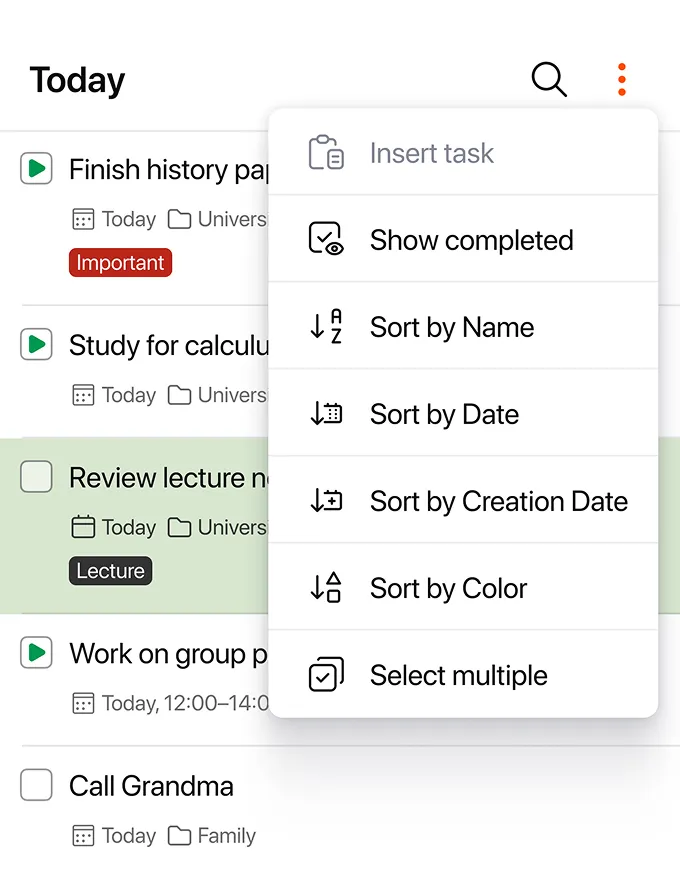Image resolution: width=680 pixels, height=872 pixels.
Task: Open the Family folder label
Action: pyautogui.click(x=212, y=835)
